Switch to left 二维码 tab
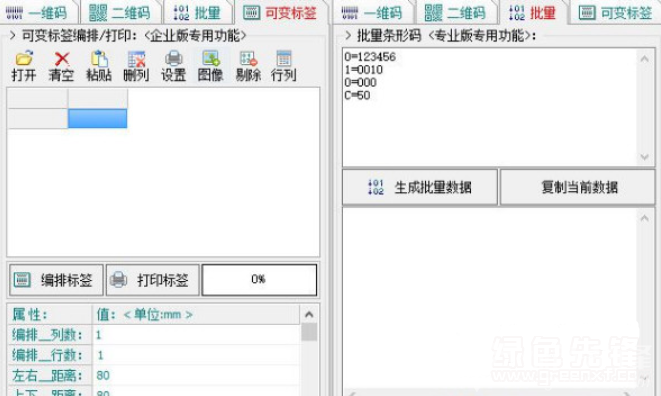The height and width of the screenshot is (396, 661). (120, 13)
